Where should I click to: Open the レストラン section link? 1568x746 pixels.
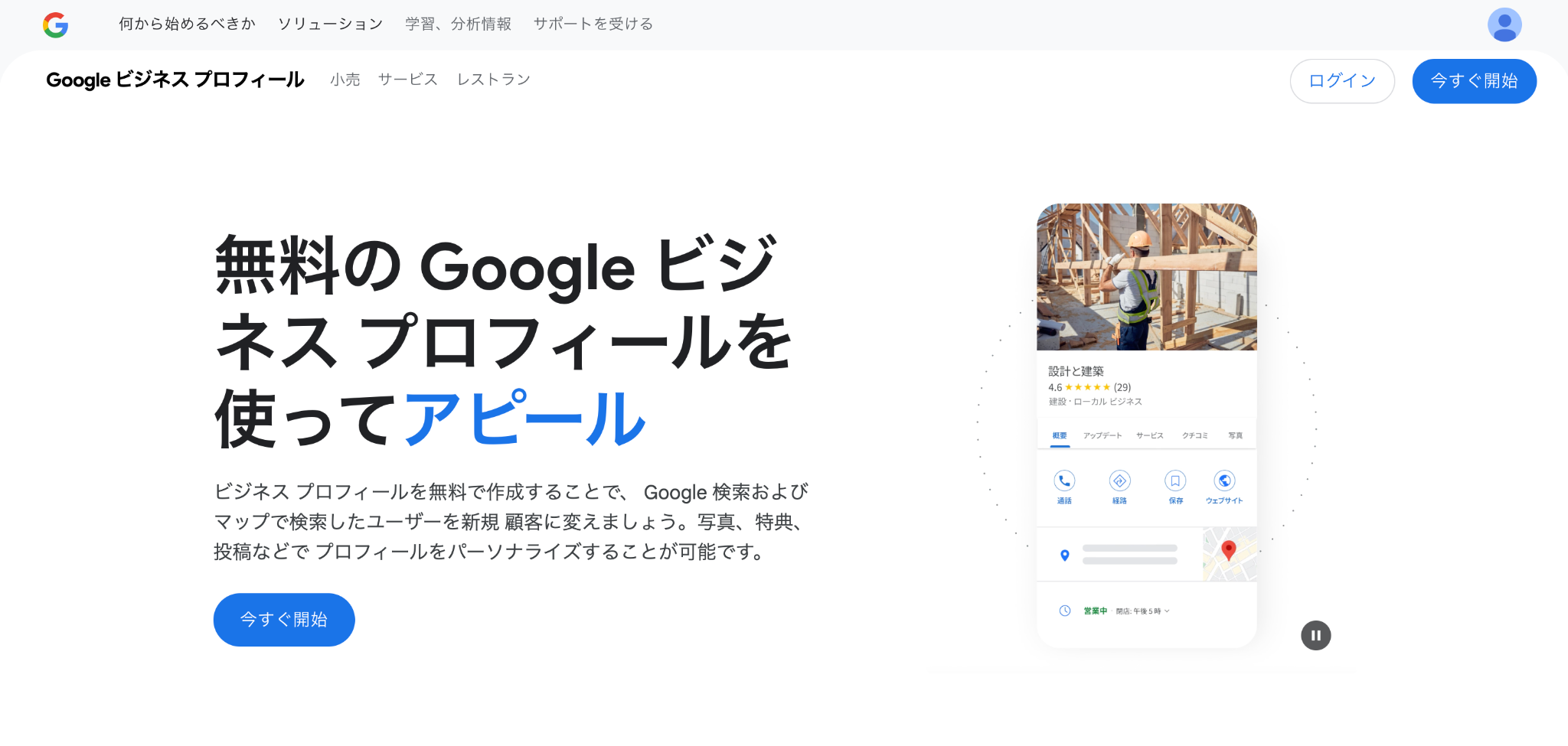(493, 79)
